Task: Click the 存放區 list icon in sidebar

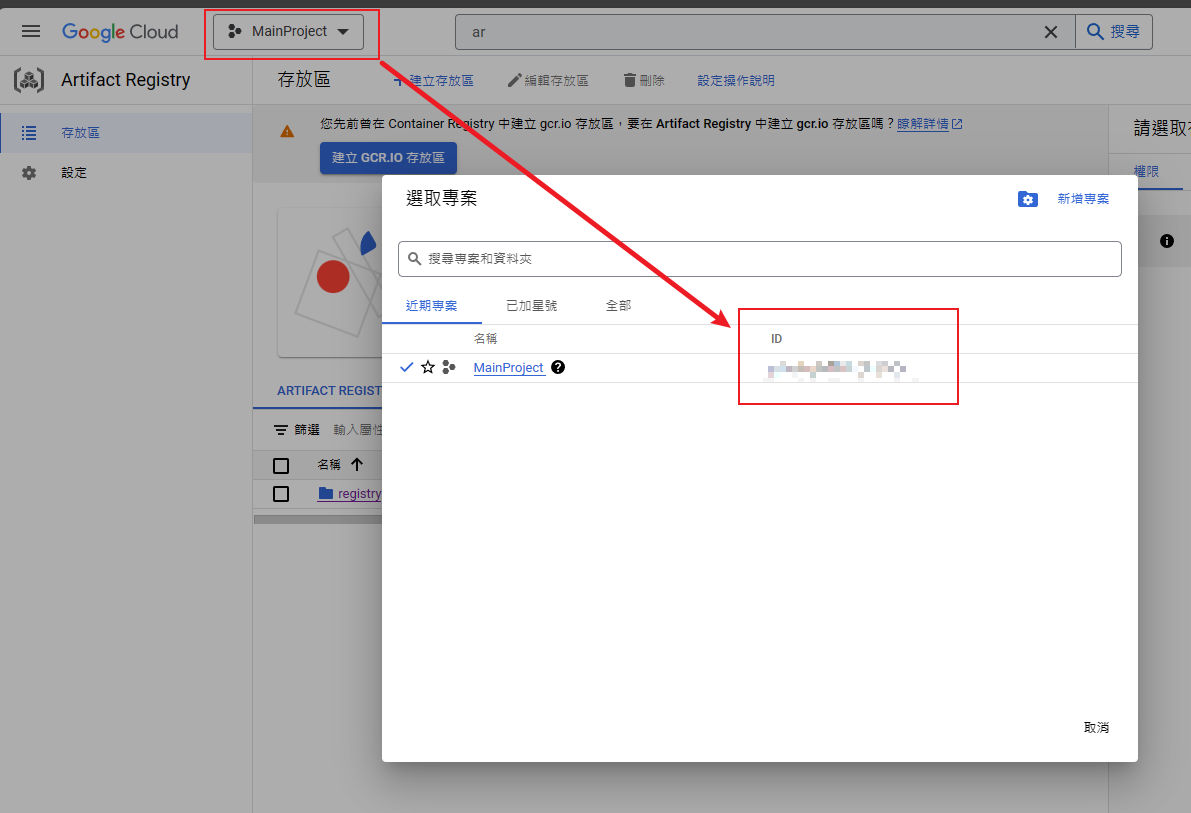Action: pos(29,133)
